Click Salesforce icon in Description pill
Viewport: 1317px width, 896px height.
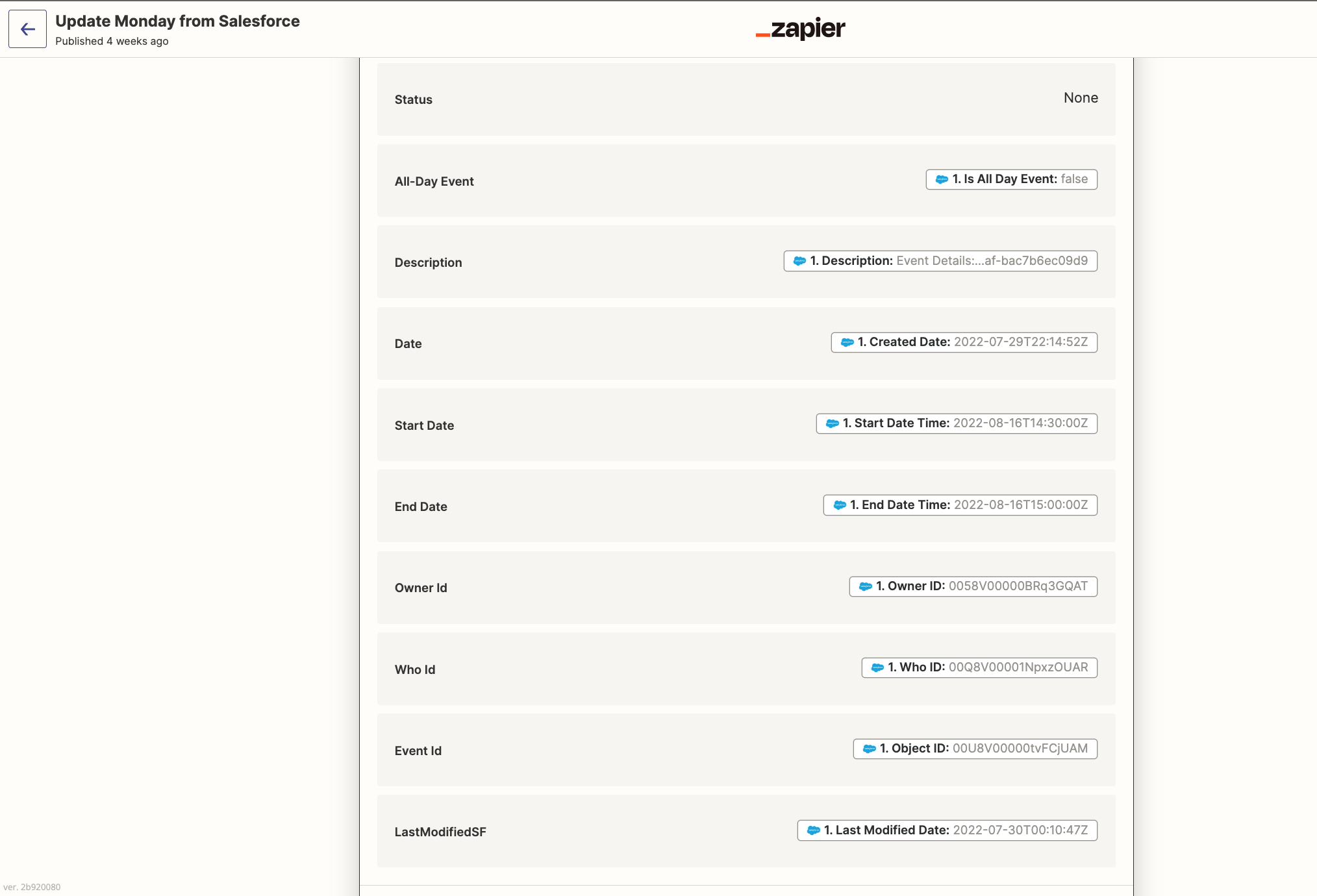(x=799, y=261)
